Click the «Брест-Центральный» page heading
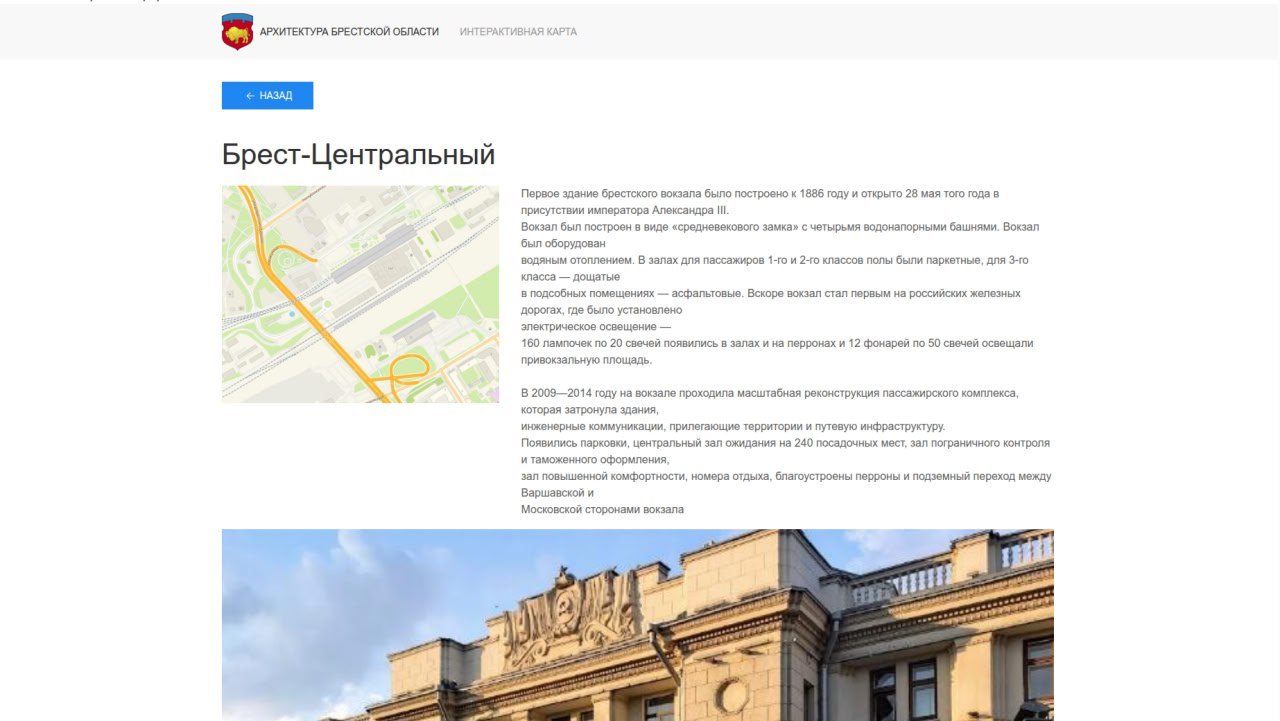Viewport: 1280px width, 721px height. coord(358,155)
